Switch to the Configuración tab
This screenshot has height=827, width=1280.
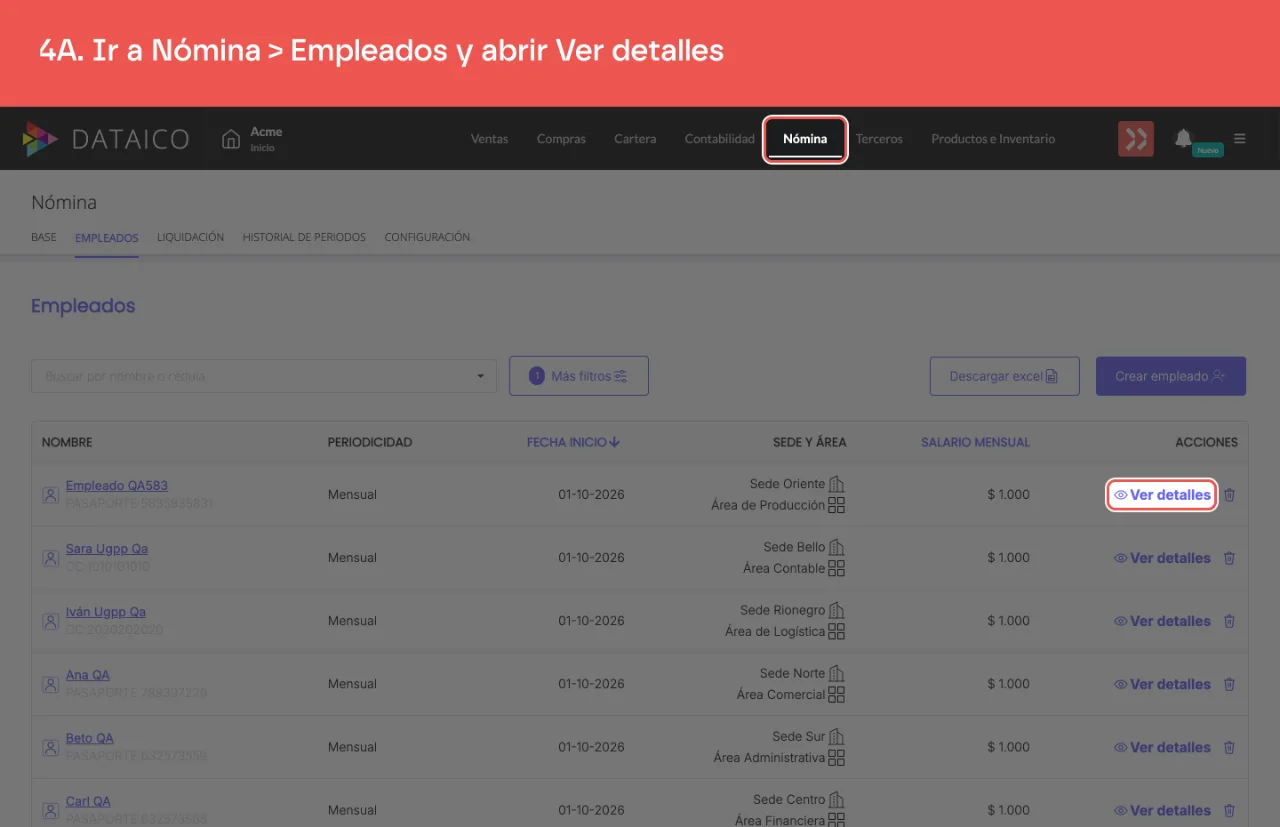[x=427, y=238]
